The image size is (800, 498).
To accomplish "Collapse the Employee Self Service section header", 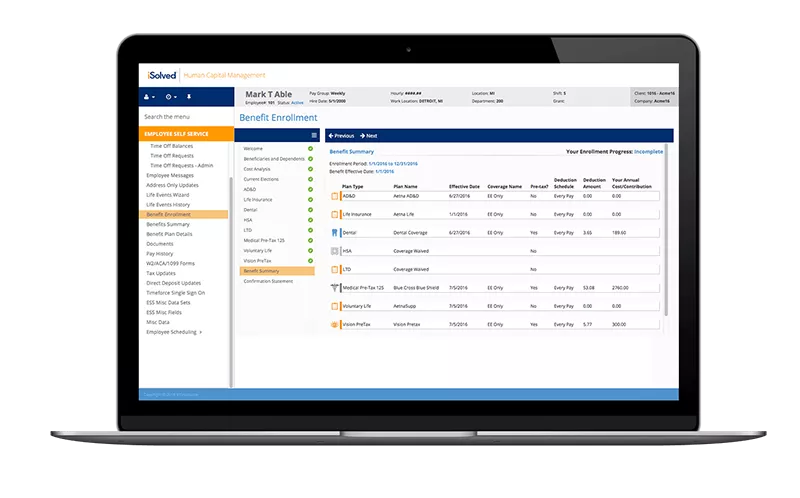I will click(x=186, y=134).
